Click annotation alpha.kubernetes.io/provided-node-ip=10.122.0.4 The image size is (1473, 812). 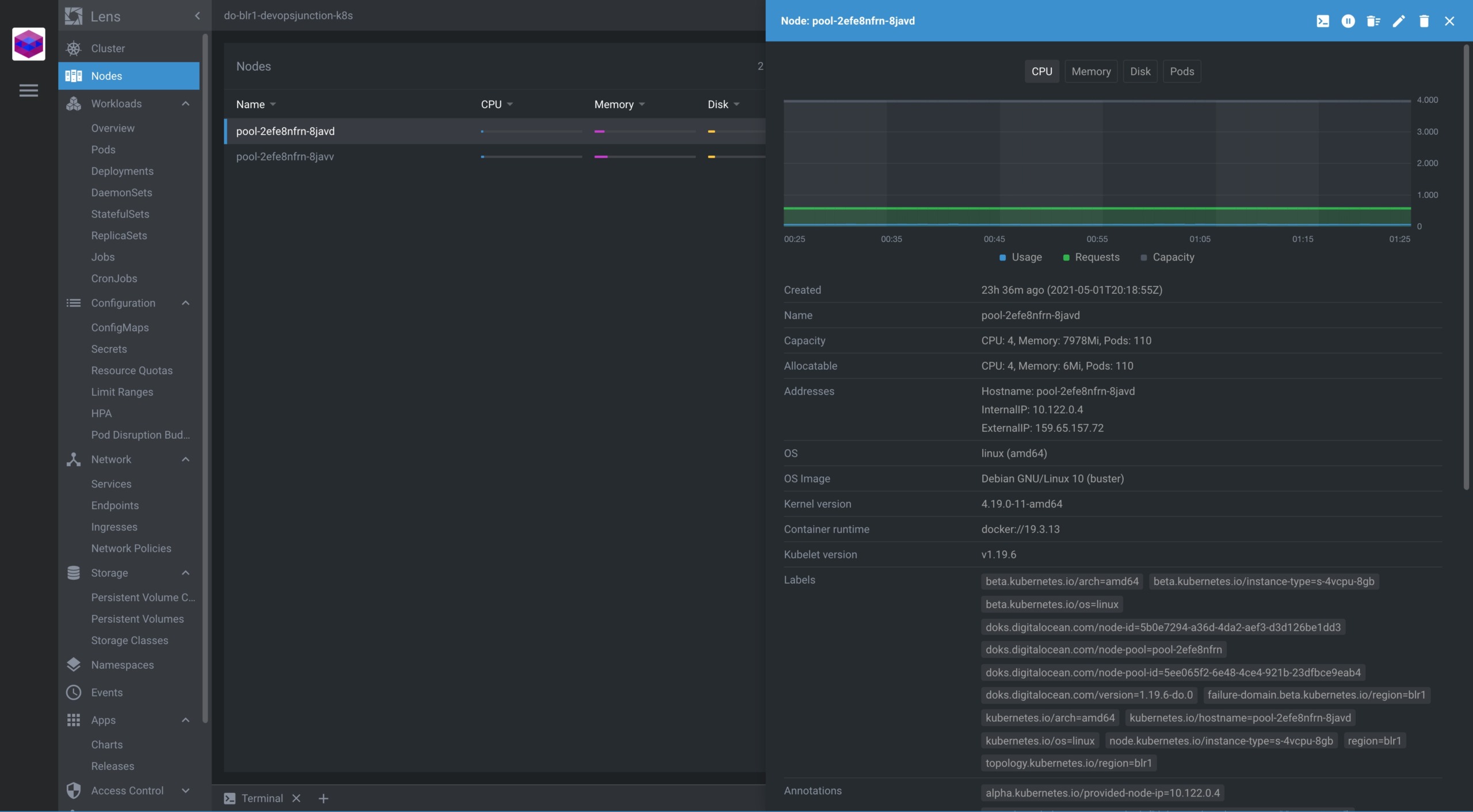[x=1102, y=793]
